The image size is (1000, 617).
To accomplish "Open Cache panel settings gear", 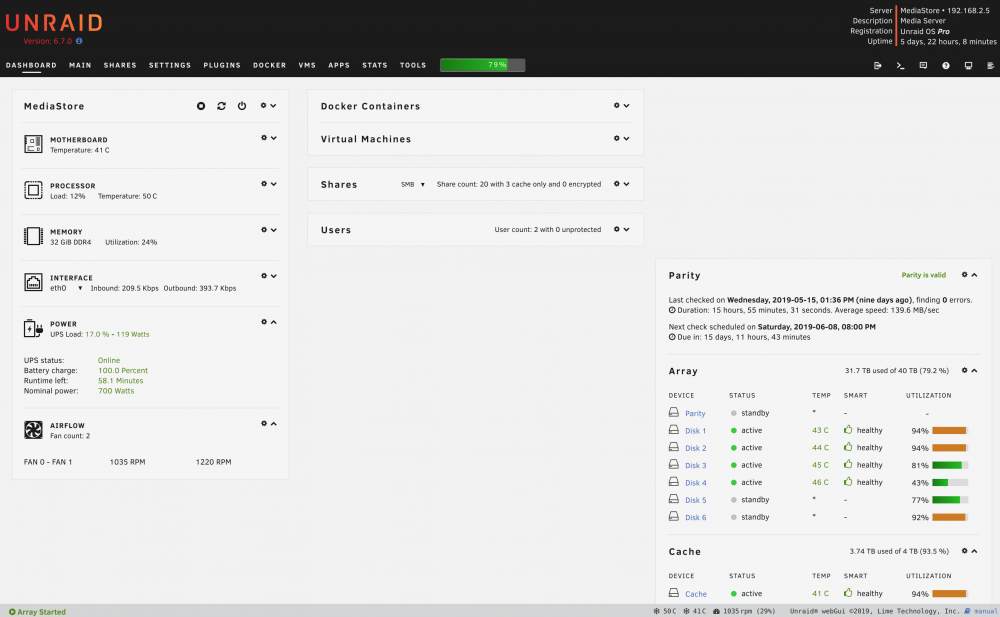I will pyautogui.click(x=964, y=551).
